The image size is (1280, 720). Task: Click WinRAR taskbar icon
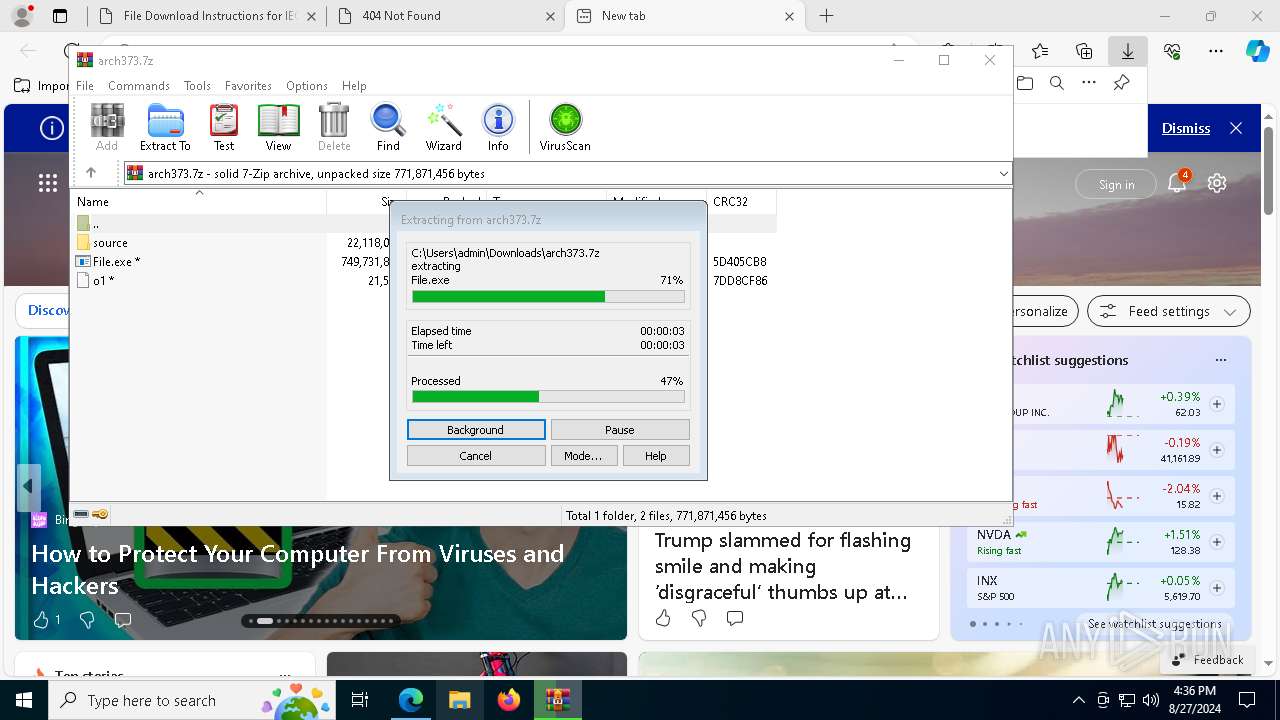click(x=558, y=700)
